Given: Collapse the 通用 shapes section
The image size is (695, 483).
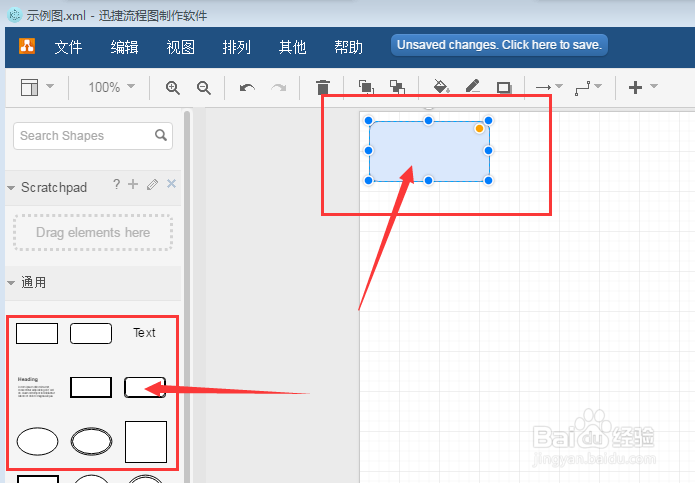Looking at the screenshot, I should coord(11,283).
